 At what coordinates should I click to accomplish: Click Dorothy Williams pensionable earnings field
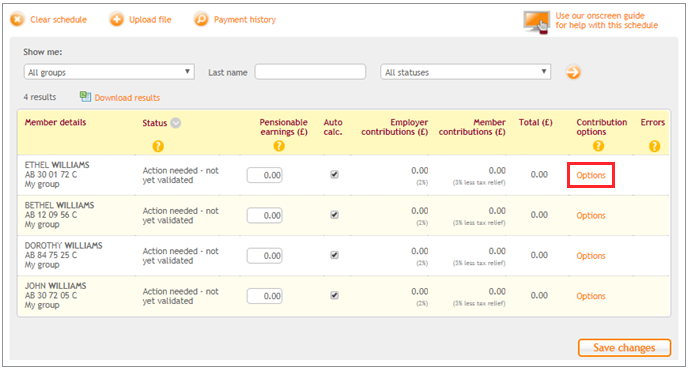pyautogui.click(x=265, y=256)
